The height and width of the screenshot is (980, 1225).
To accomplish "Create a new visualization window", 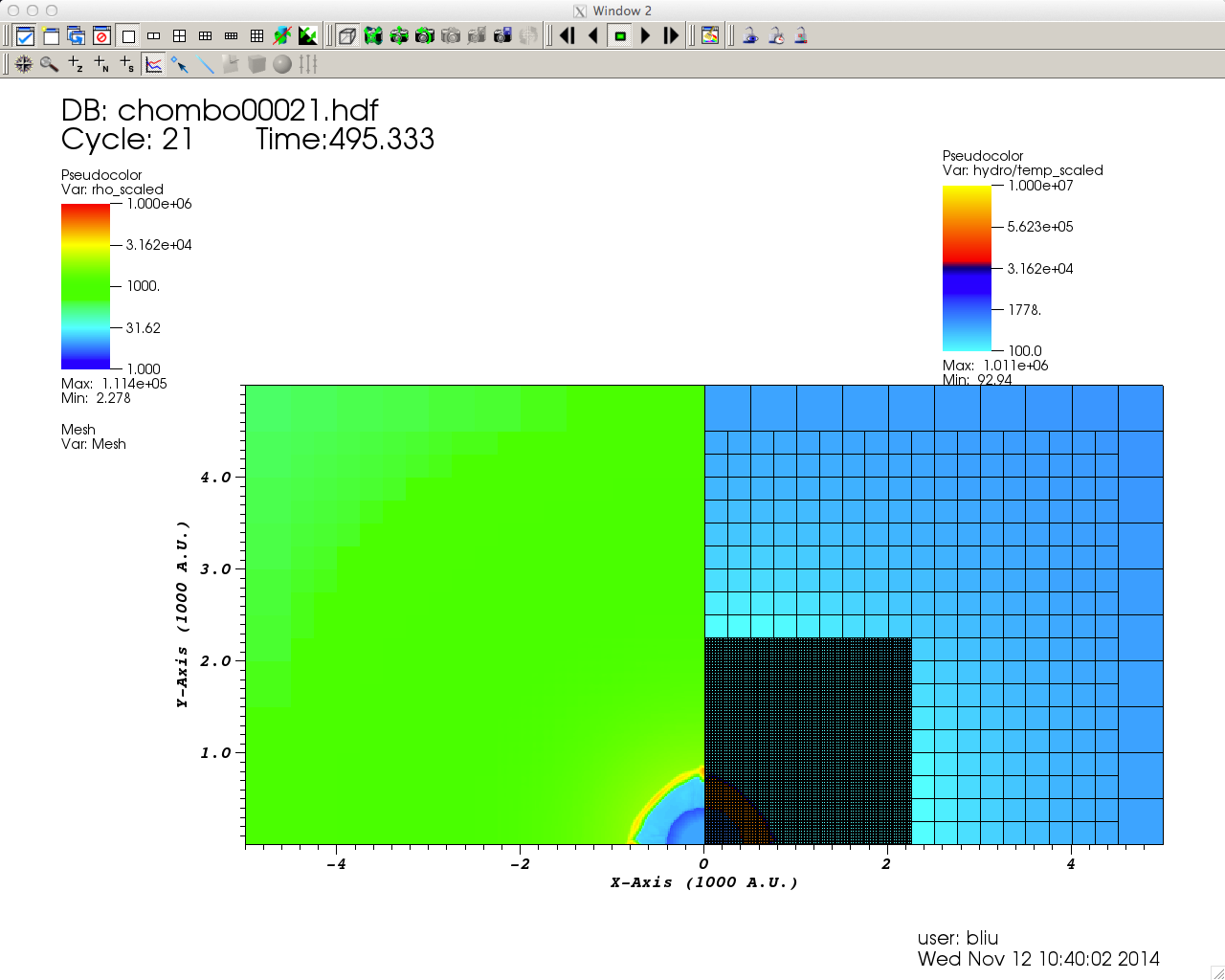I will pyautogui.click(x=51, y=36).
